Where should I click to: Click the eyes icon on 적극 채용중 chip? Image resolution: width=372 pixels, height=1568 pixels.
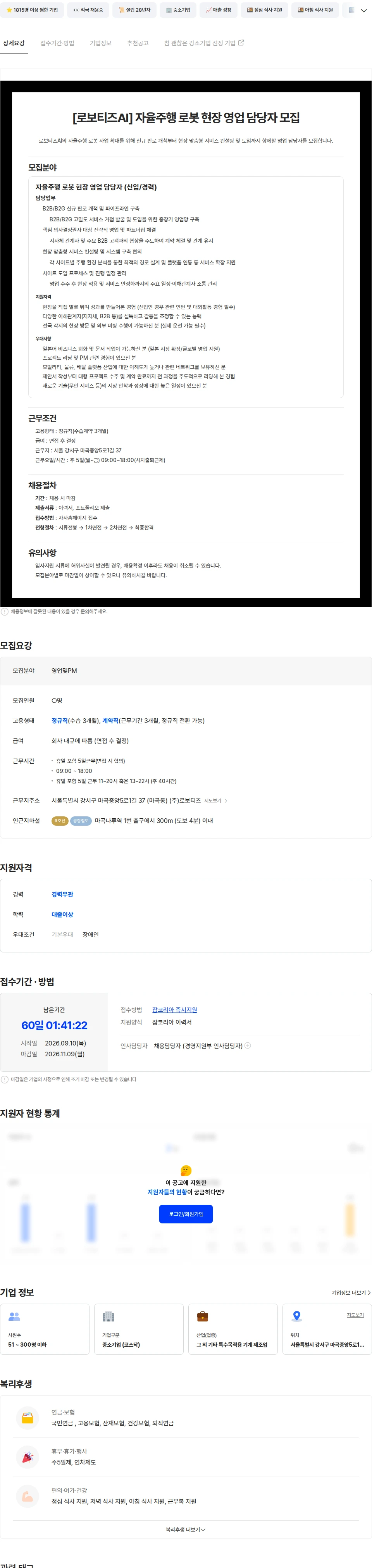click(76, 10)
